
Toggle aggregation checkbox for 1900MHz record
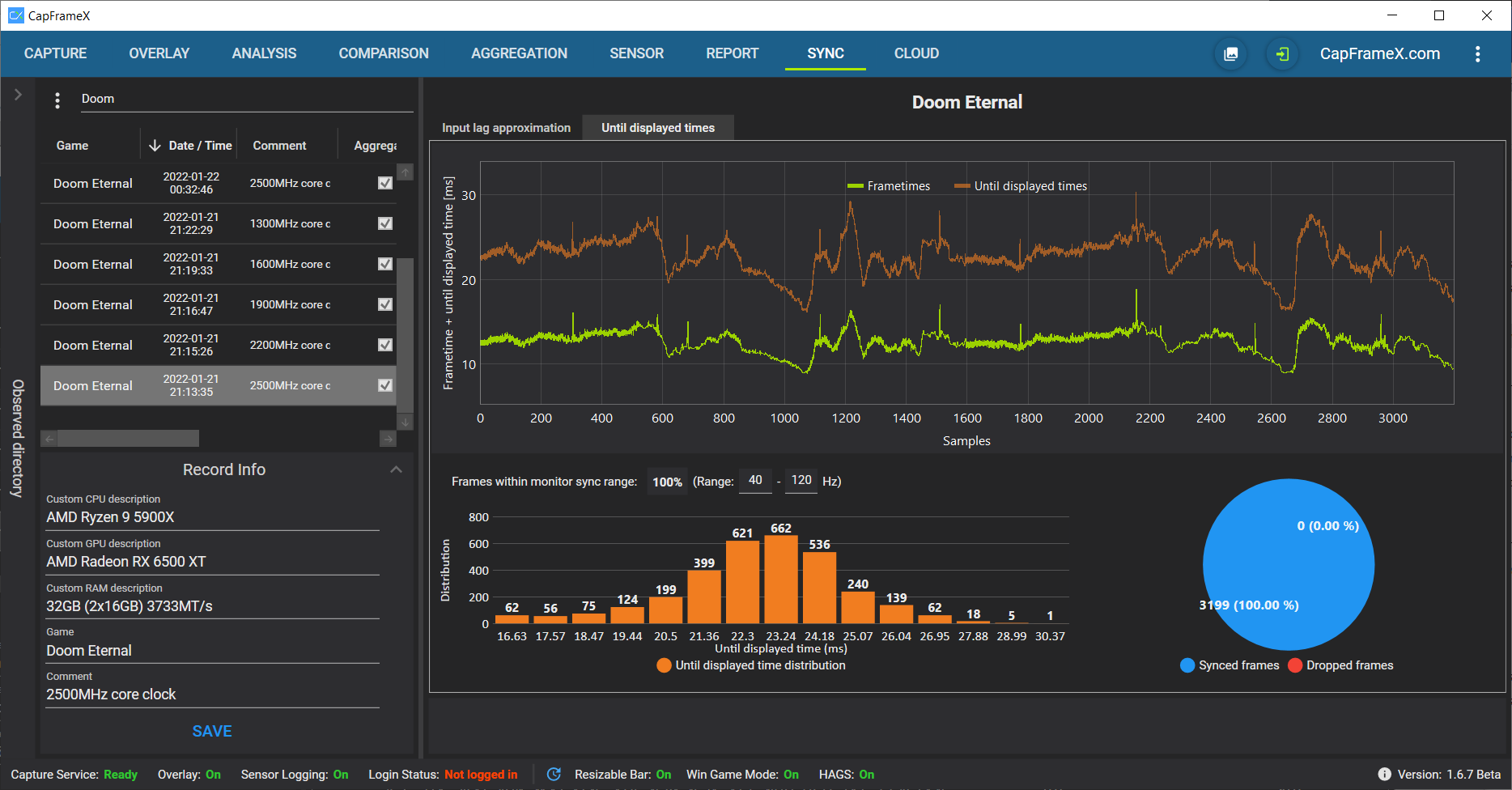[x=385, y=304]
